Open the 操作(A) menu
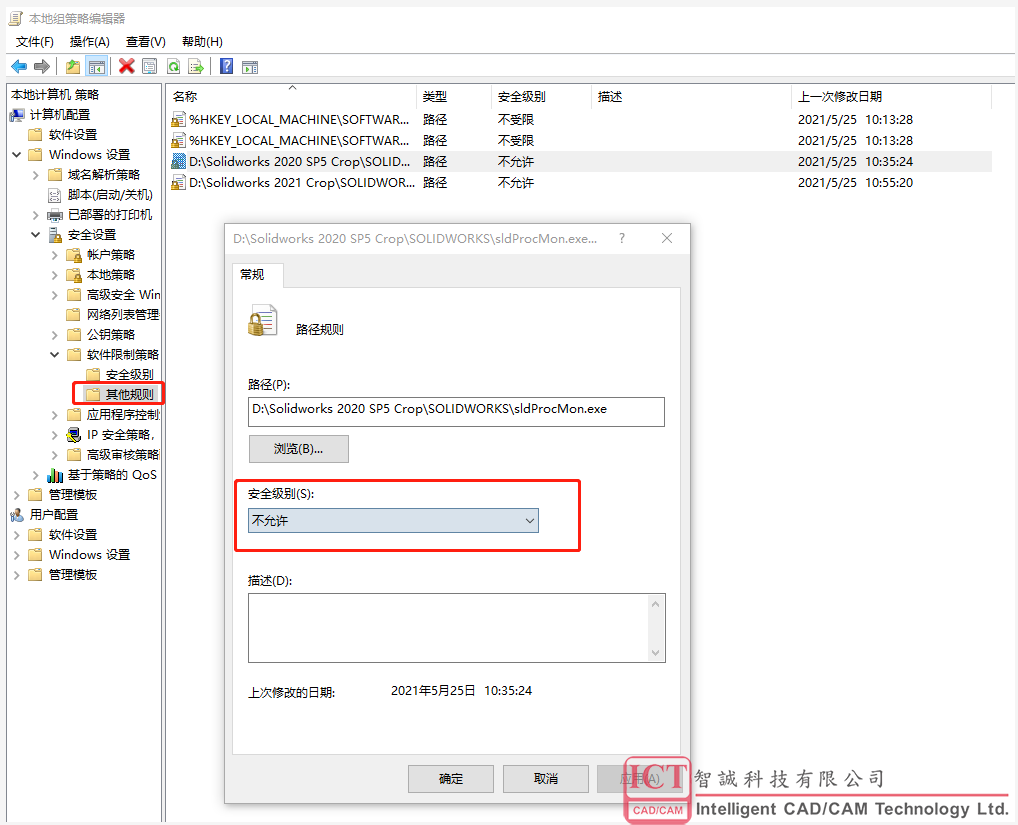This screenshot has width=1018, height=825. click(x=90, y=42)
